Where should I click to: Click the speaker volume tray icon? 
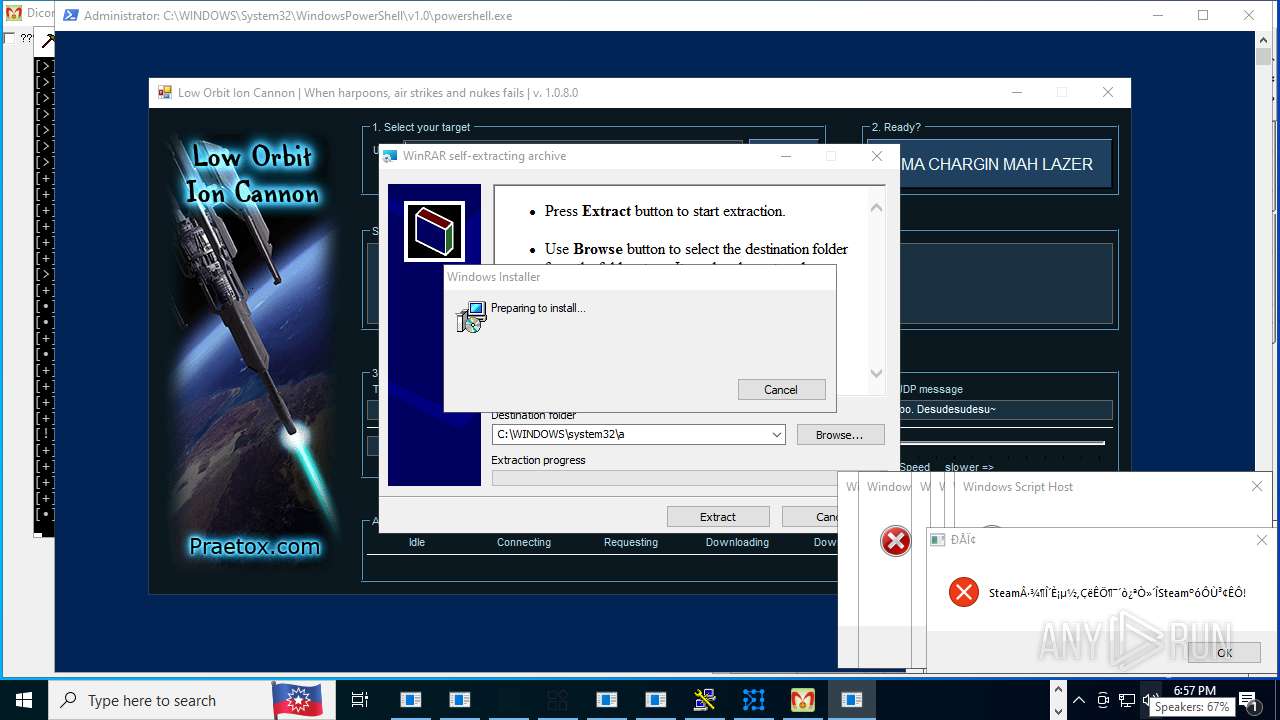[x=1151, y=700]
